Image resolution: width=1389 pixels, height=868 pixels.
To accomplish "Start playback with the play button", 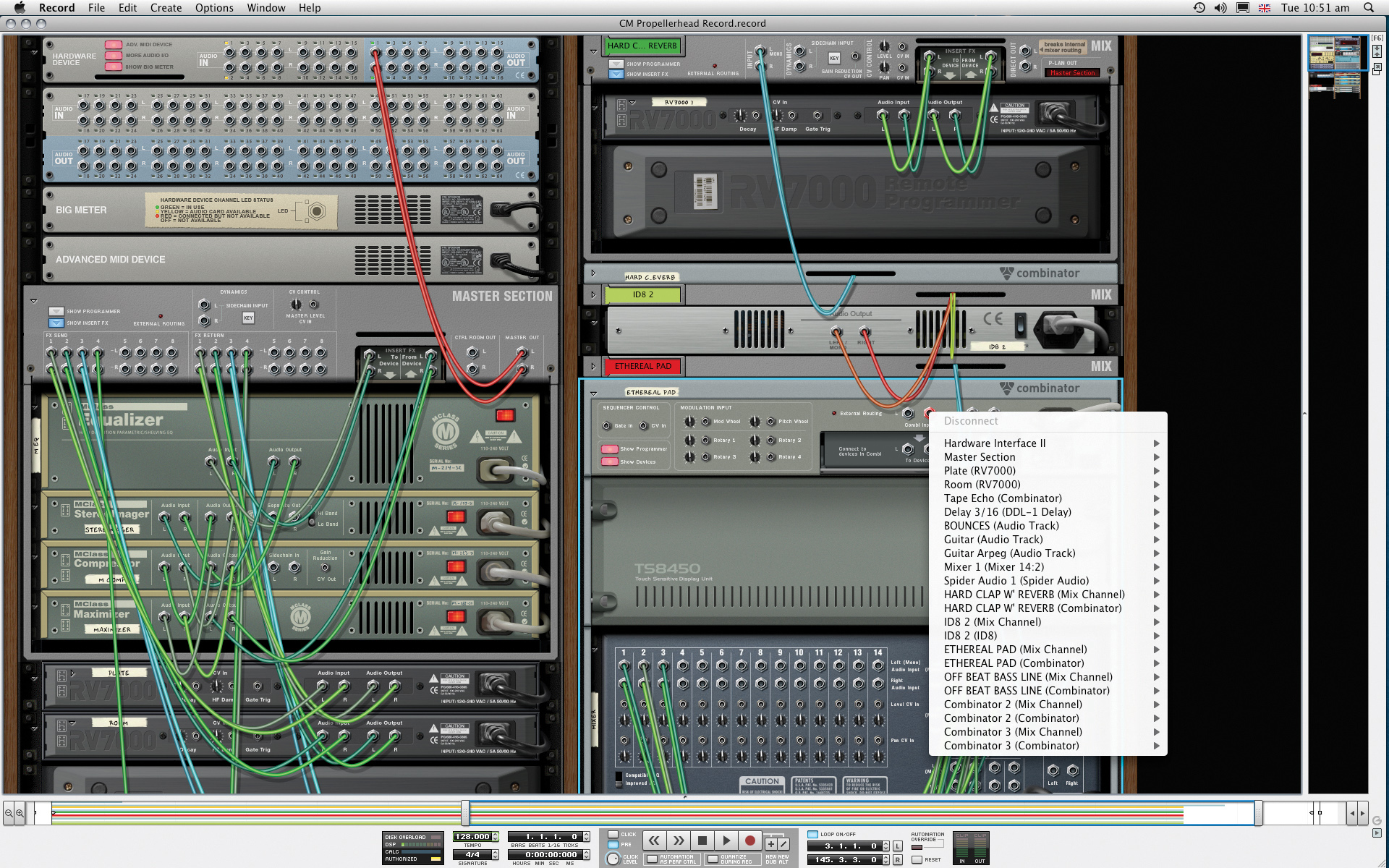I will click(726, 841).
